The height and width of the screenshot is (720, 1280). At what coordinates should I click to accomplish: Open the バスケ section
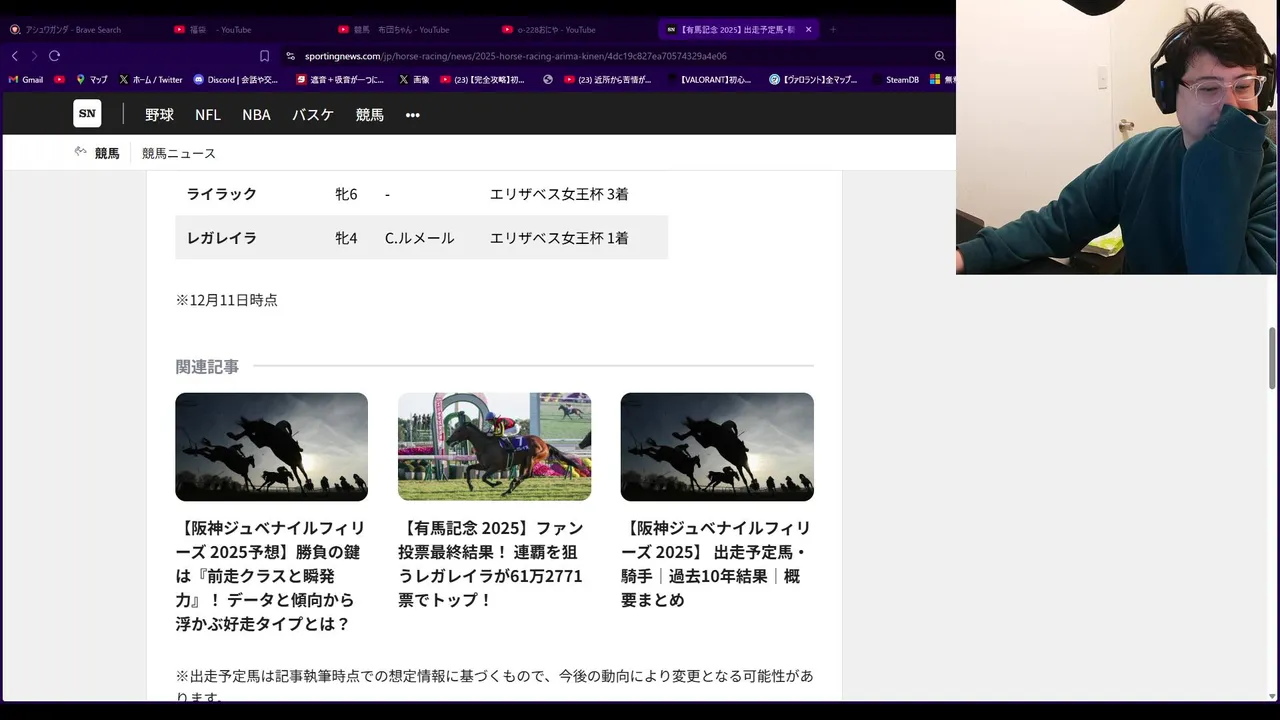pos(313,115)
